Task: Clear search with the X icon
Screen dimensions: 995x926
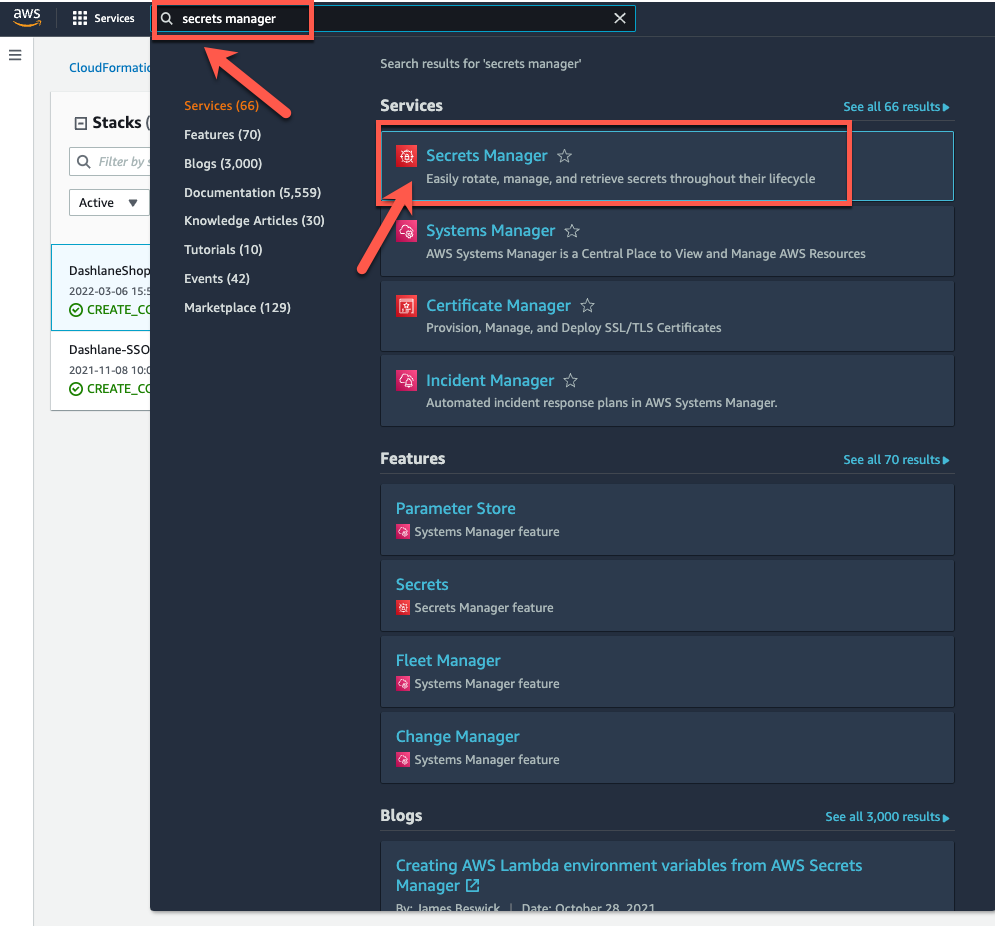Action: pyautogui.click(x=620, y=18)
